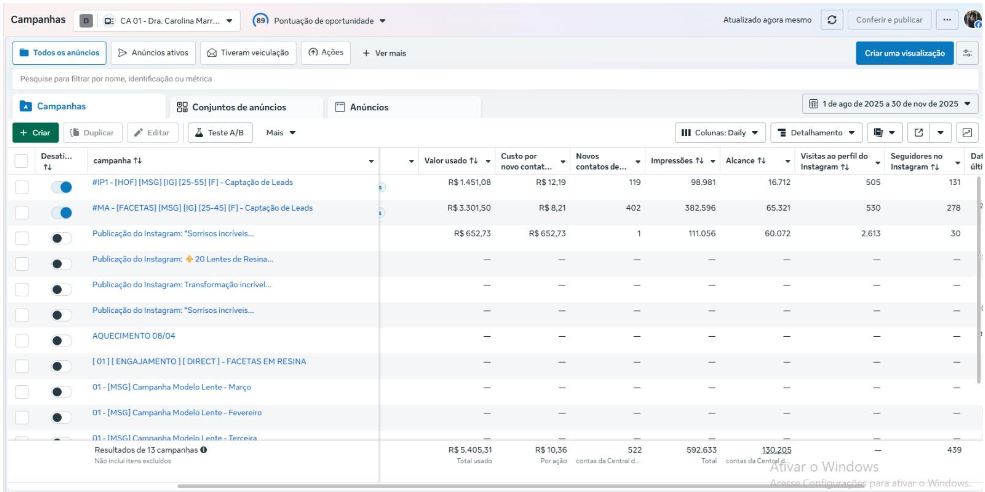Open the three-dots more options menu
The image size is (985, 492).
[948, 21]
